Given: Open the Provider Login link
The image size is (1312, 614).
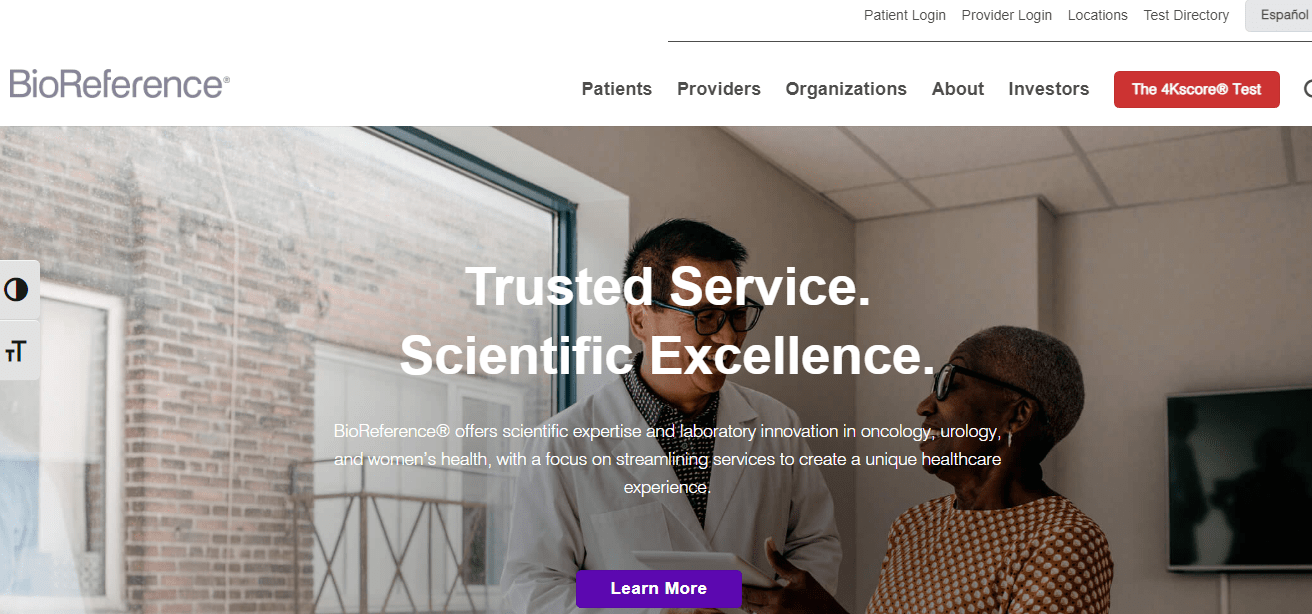Looking at the screenshot, I should point(1006,15).
